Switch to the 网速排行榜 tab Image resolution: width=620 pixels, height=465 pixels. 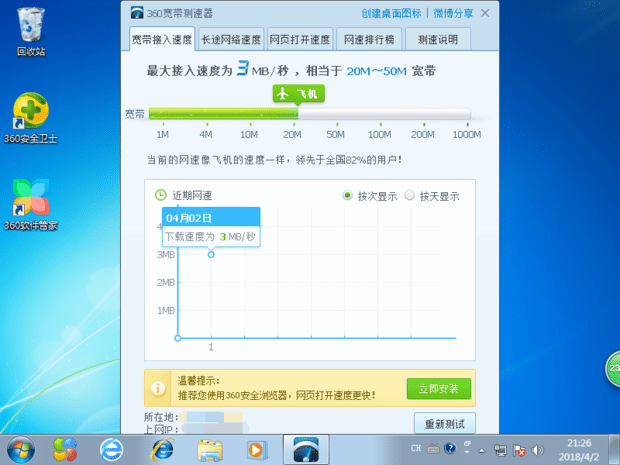pos(369,39)
